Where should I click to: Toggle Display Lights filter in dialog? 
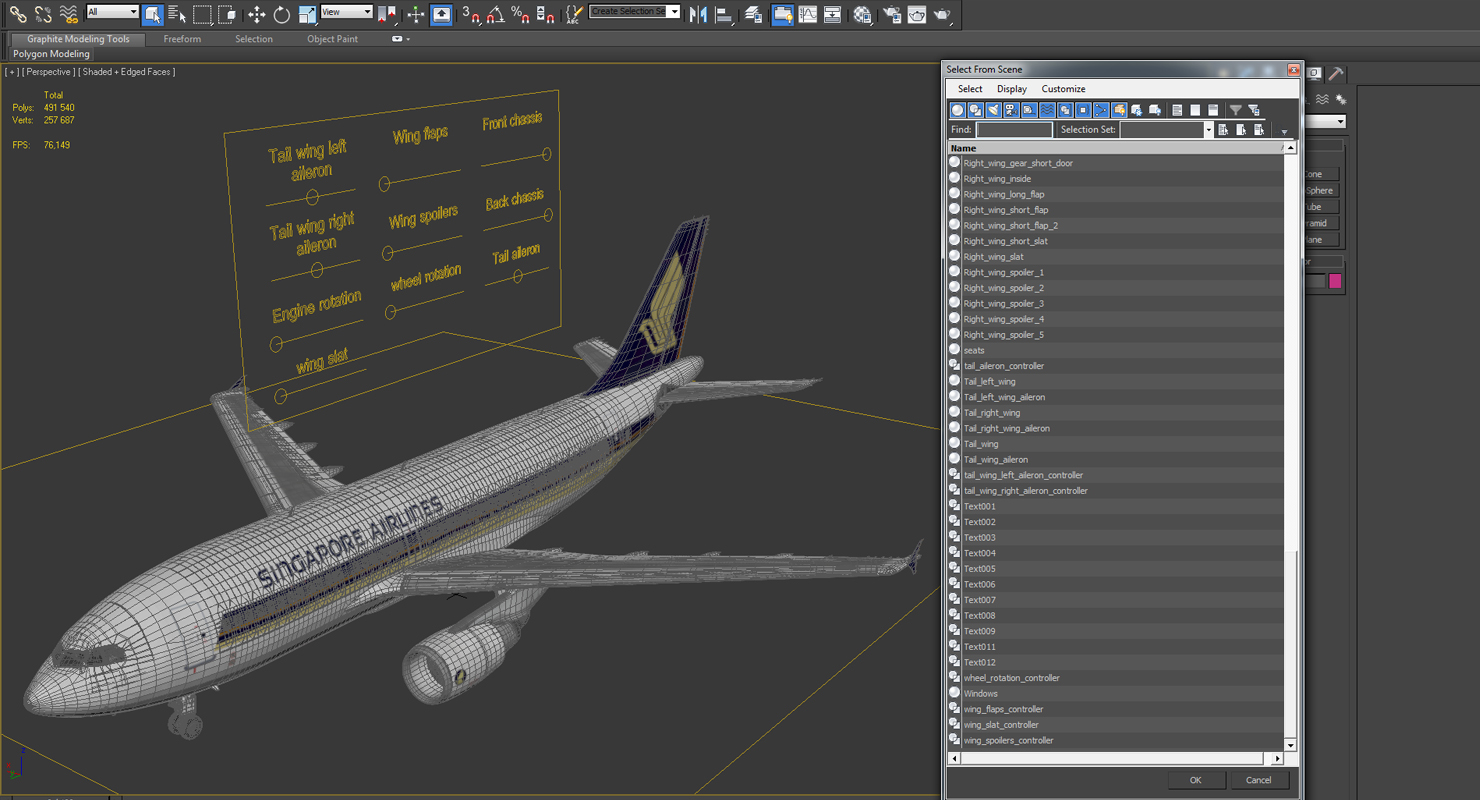(x=994, y=110)
